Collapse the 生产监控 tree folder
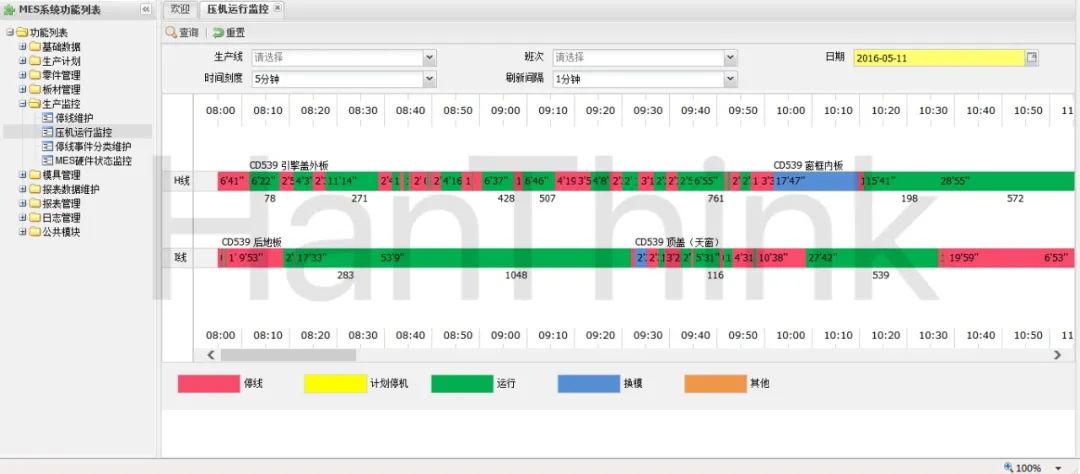 (23, 103)
